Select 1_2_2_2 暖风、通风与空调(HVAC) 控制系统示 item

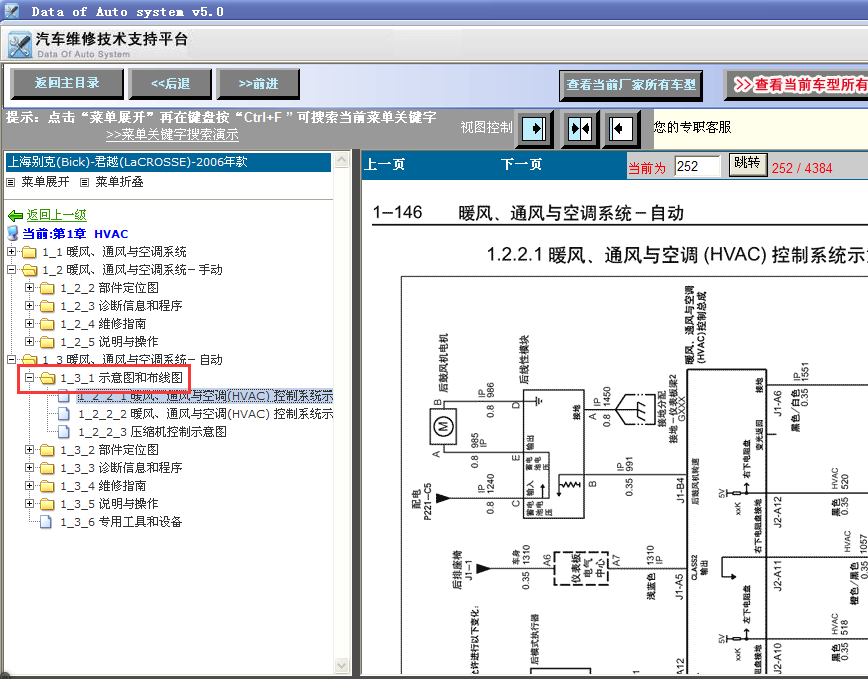pyautogui.click(x=205, y=414)
